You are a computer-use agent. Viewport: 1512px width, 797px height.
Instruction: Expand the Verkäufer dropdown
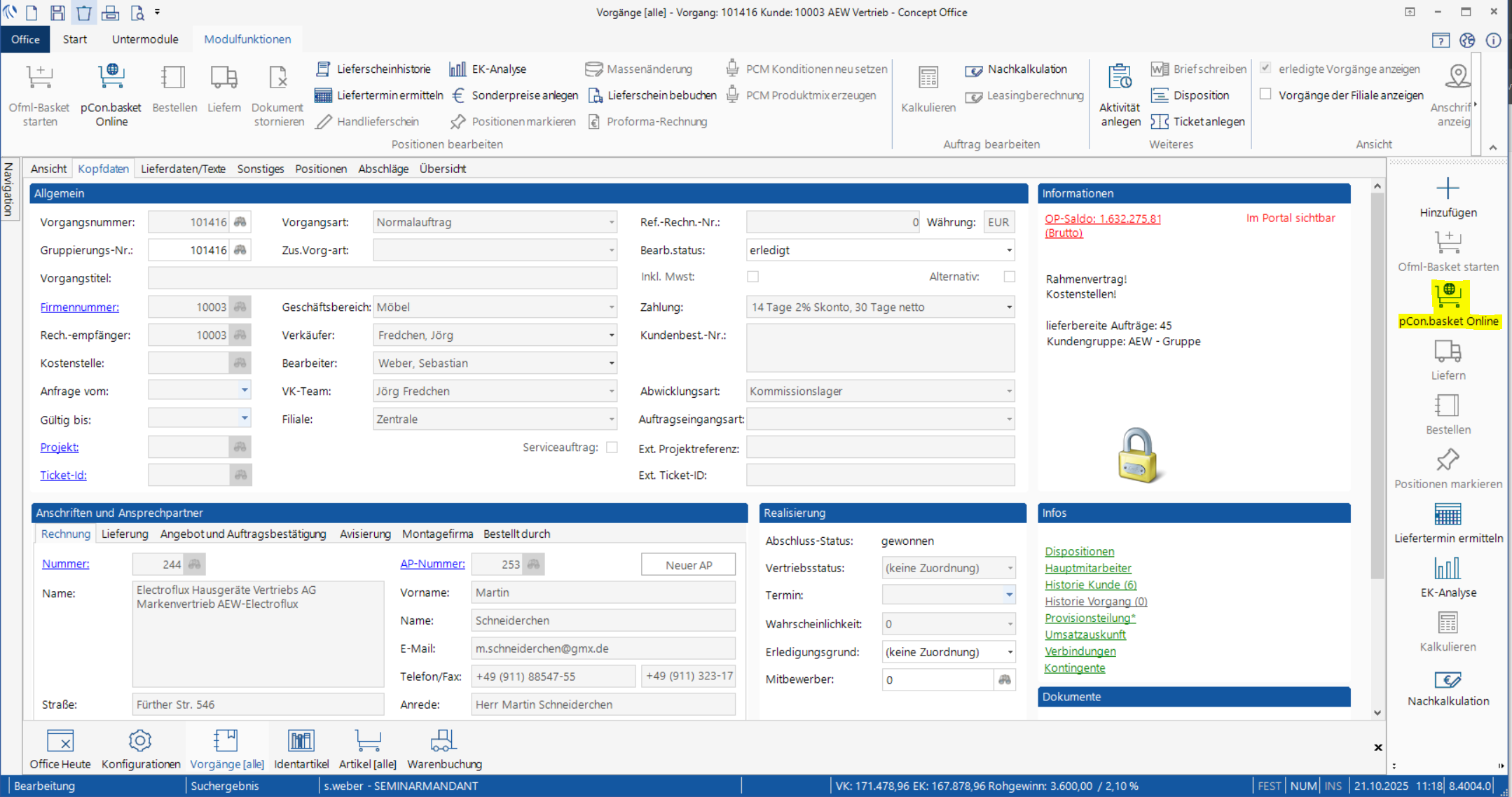pos(611,335)
